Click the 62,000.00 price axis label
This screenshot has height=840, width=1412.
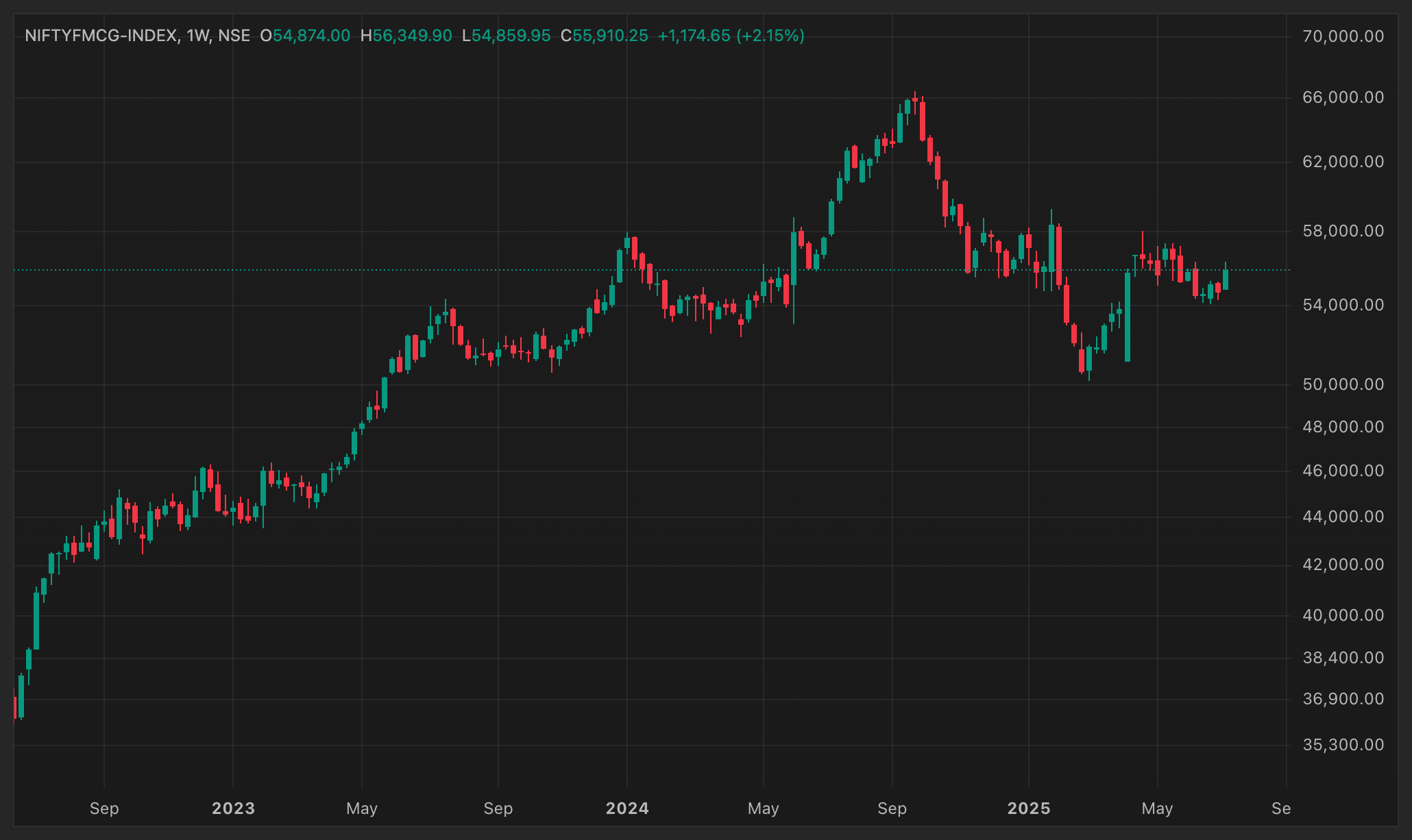(x=1343, y=162)
